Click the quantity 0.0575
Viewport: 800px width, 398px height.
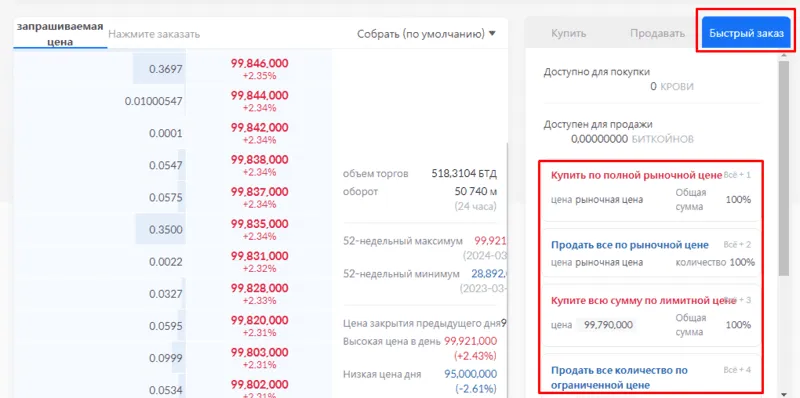coord(165,197)
